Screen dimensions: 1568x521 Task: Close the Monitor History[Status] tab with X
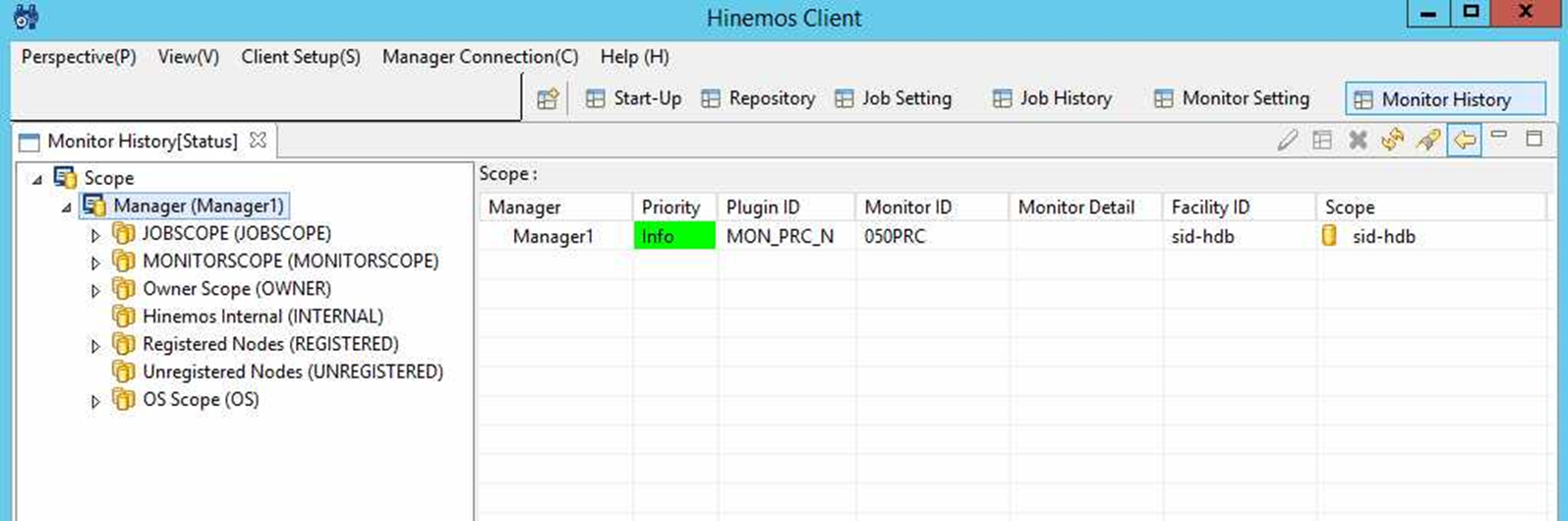[258, 140]
